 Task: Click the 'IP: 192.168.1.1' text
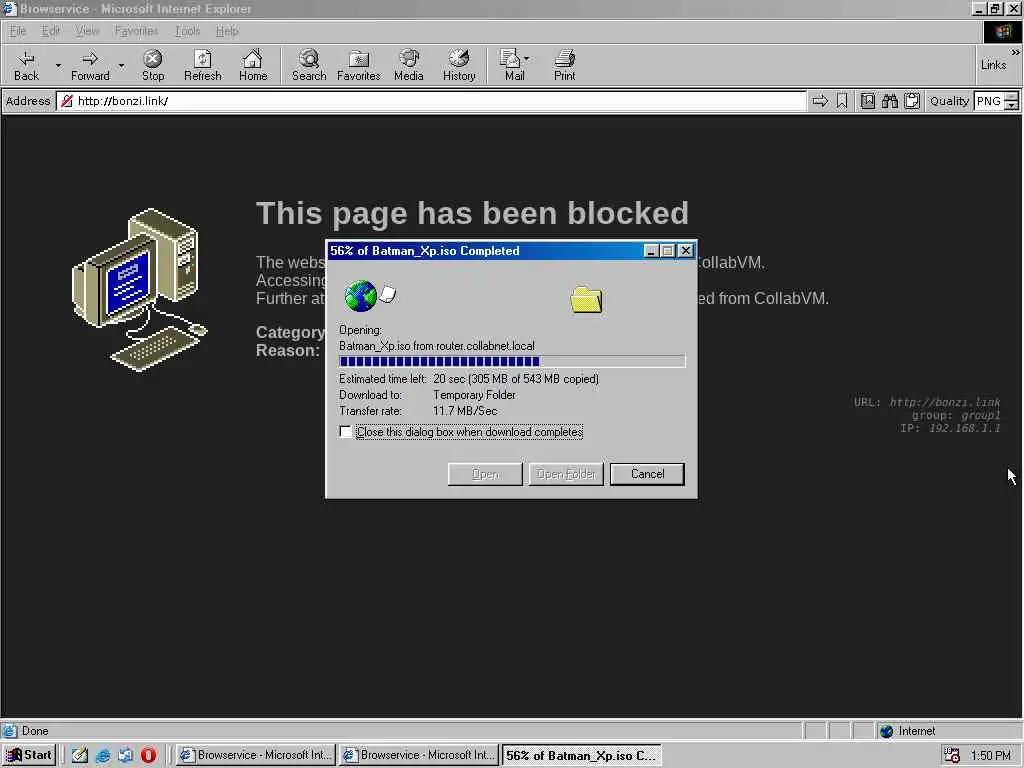(x=950, y=428)
